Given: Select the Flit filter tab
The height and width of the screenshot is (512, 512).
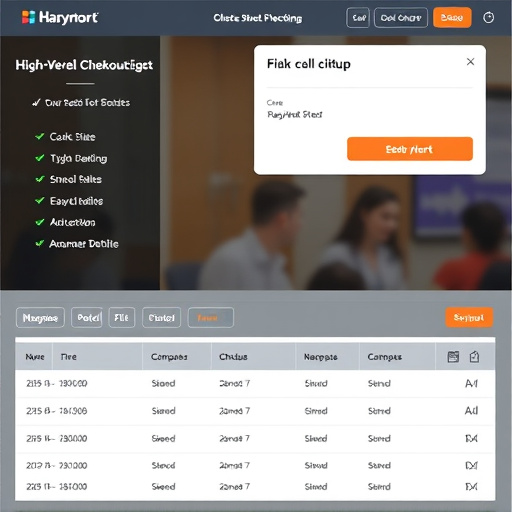Looking at the screenshot, I should [x=122, y=318].
